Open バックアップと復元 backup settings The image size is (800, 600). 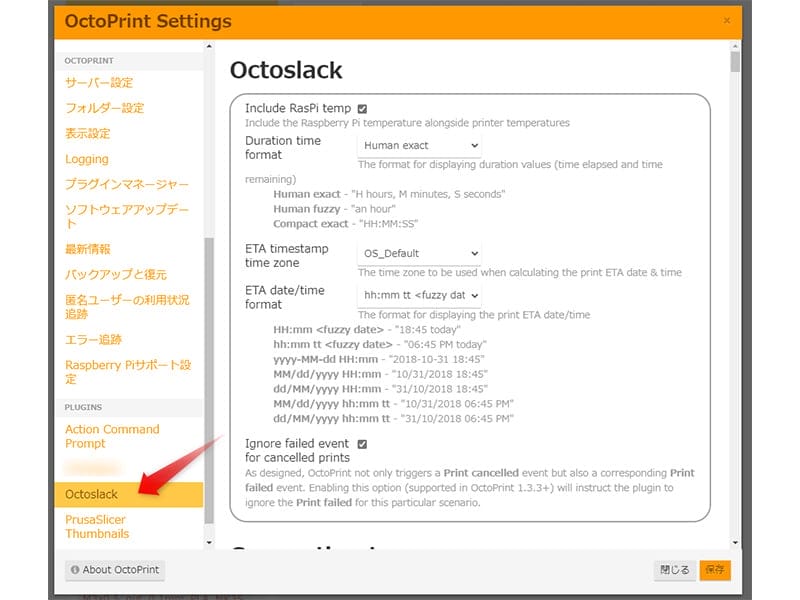coord(113,274)
